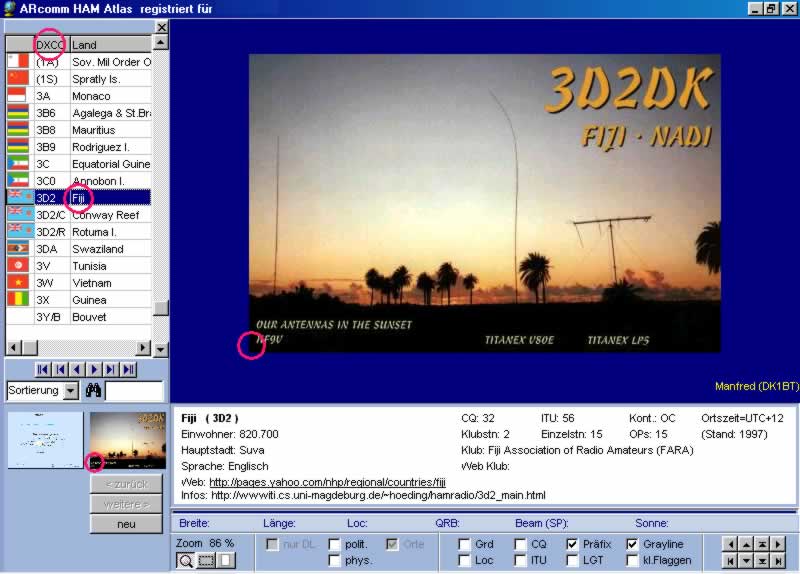
Task: Click the Spratly Is. flag icon
Action: (18, 79)
